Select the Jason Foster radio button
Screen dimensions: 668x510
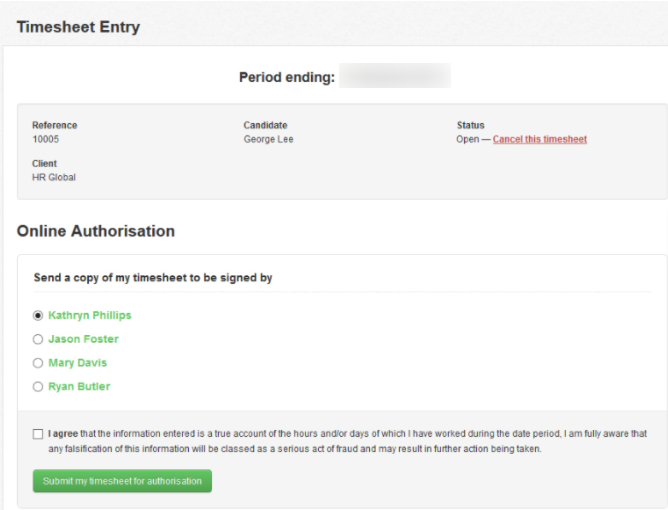coord(38,339)
